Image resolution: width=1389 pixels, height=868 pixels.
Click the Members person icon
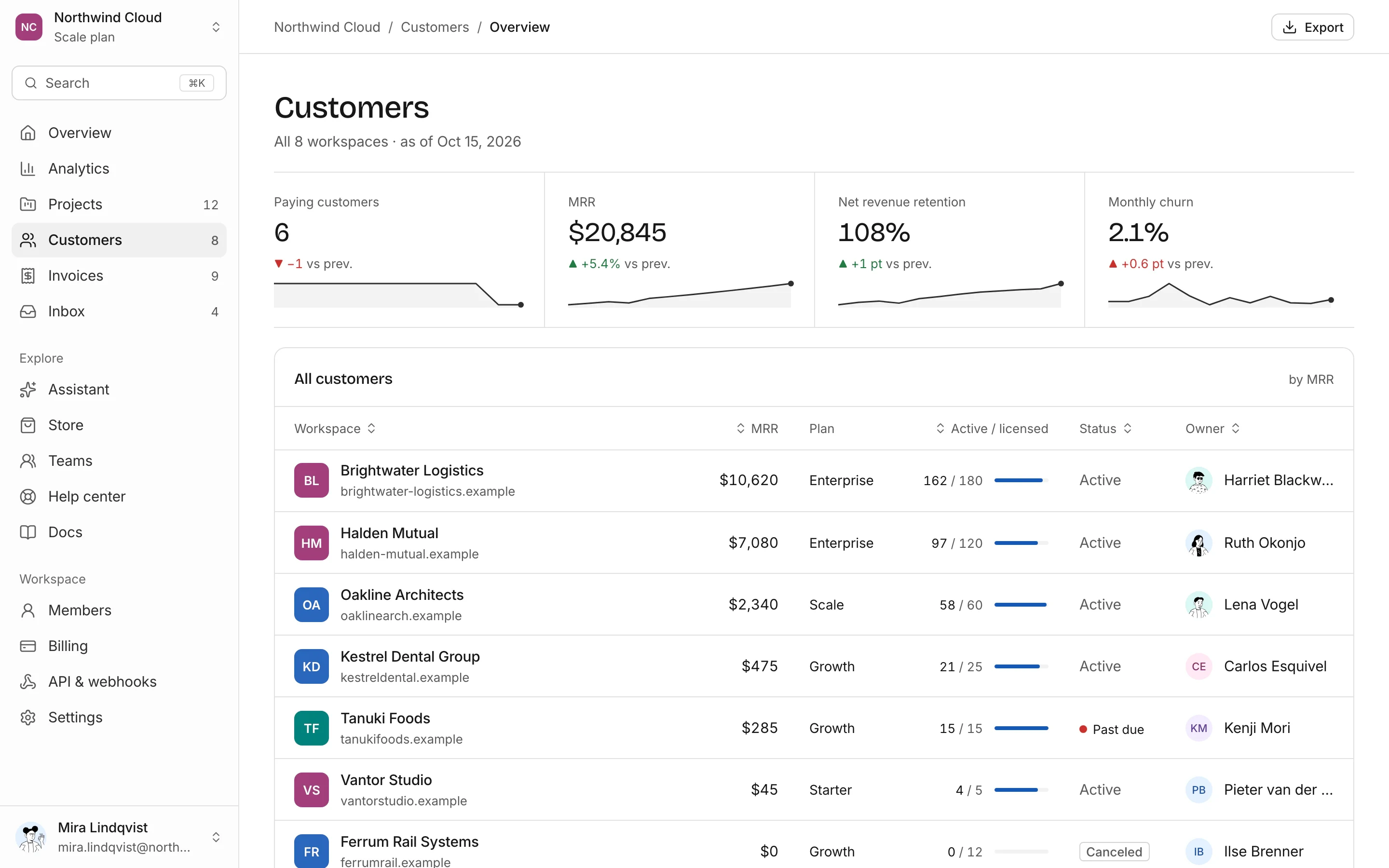pyautogui.click(x=27, y=610)
